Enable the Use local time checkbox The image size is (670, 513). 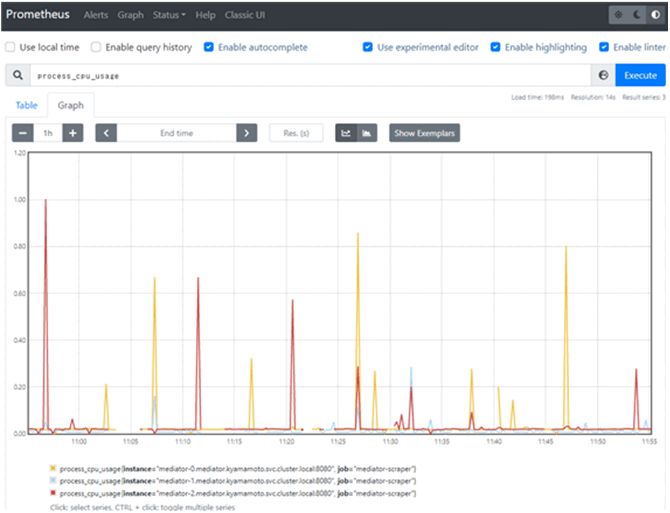10,47
